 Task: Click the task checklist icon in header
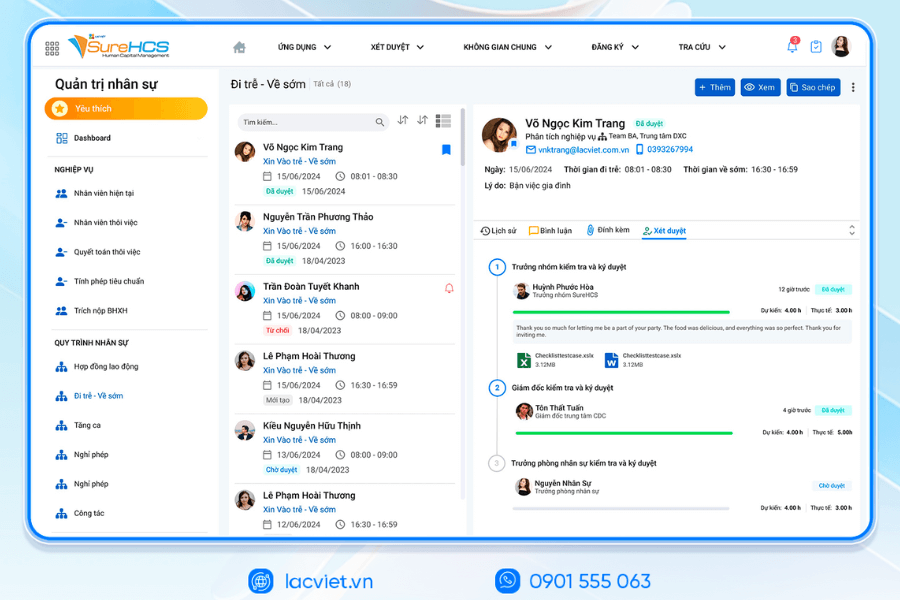816,47
